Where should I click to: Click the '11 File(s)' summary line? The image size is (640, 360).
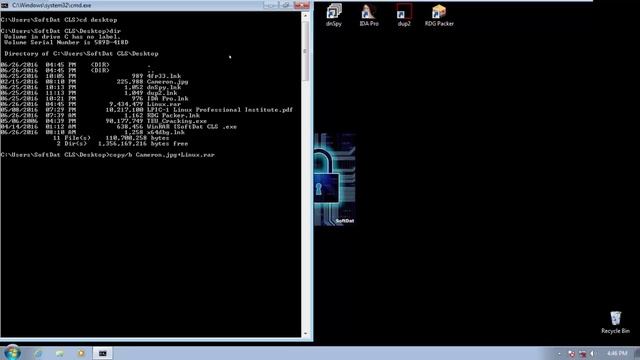[x=111, y=138]
